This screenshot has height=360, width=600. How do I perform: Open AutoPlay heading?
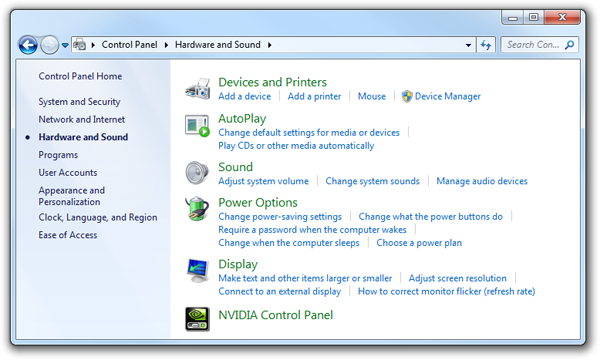click(242, 119)
